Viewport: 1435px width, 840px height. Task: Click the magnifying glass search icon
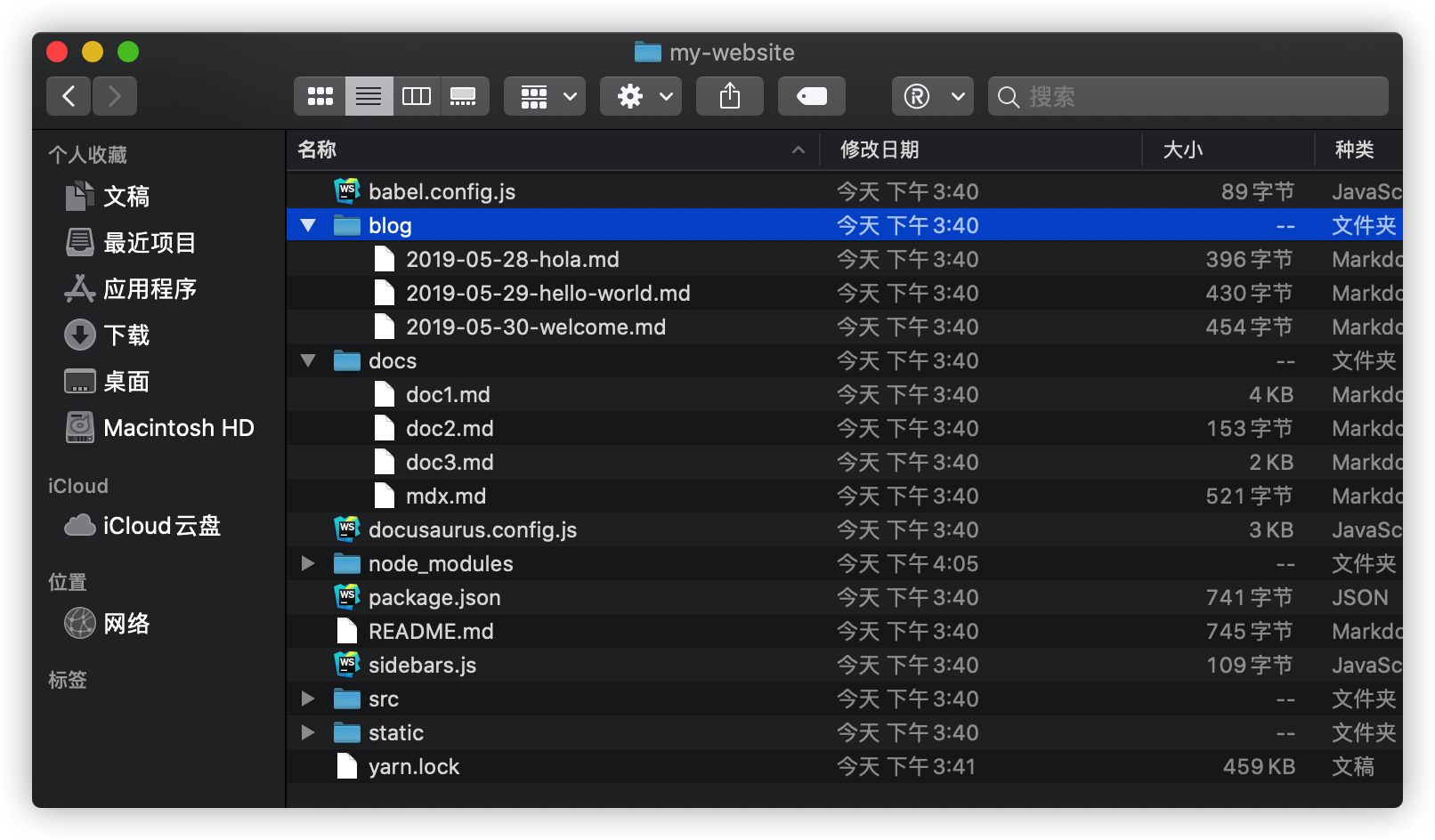(1008, 97)
